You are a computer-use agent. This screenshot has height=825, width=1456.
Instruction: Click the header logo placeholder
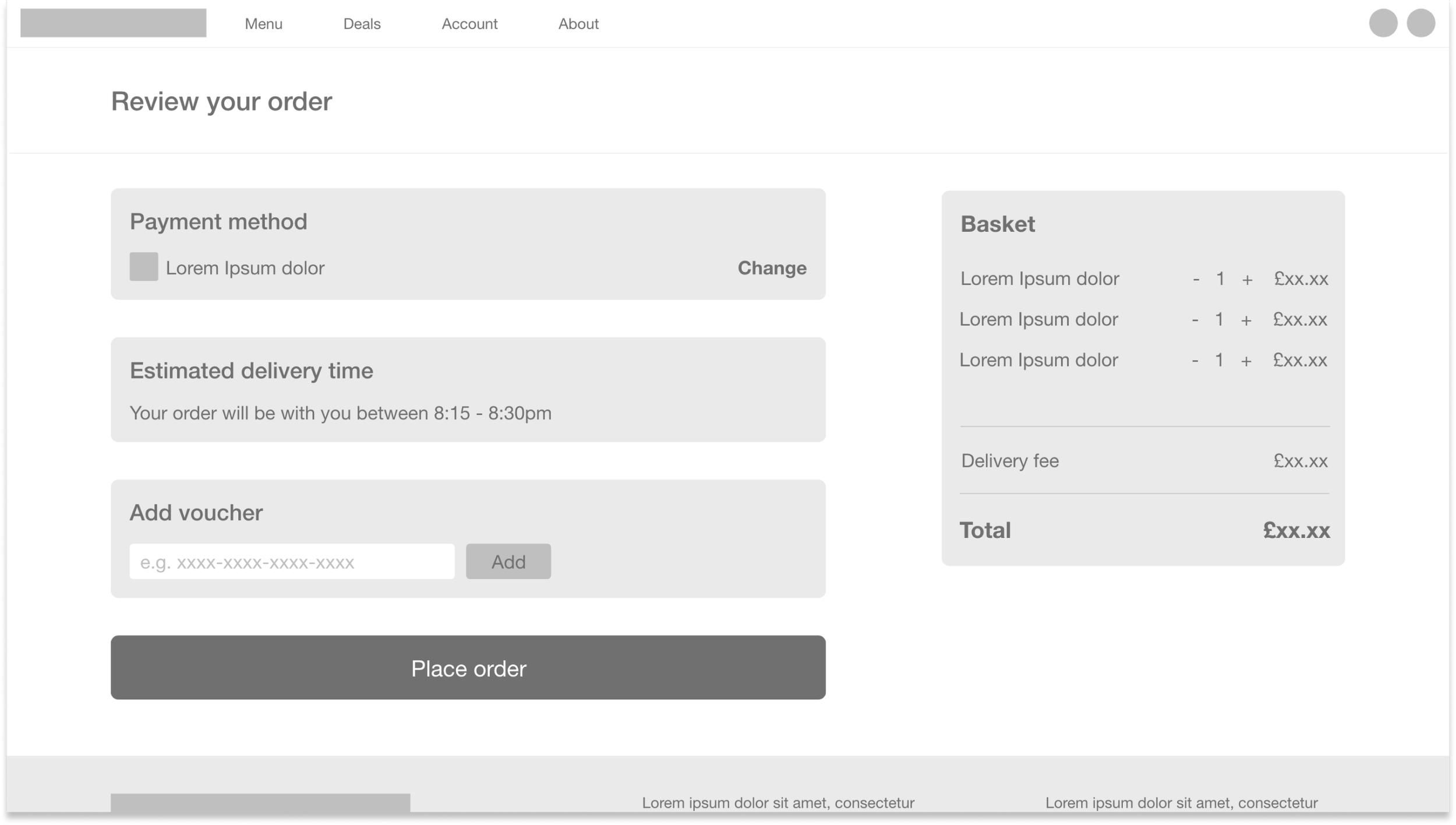113,23
